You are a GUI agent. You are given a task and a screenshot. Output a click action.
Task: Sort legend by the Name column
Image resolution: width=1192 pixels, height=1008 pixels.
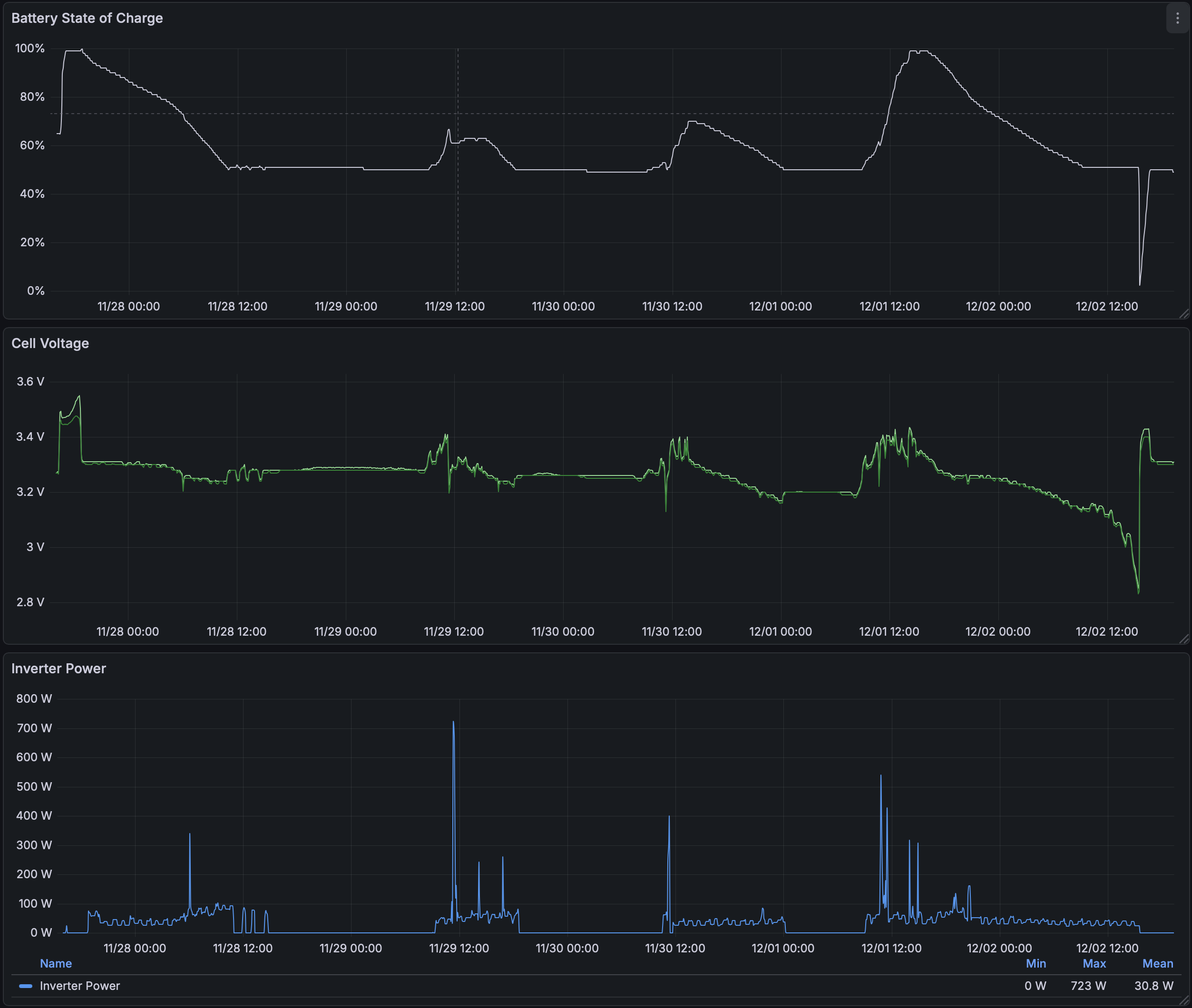tap(56, 963)
